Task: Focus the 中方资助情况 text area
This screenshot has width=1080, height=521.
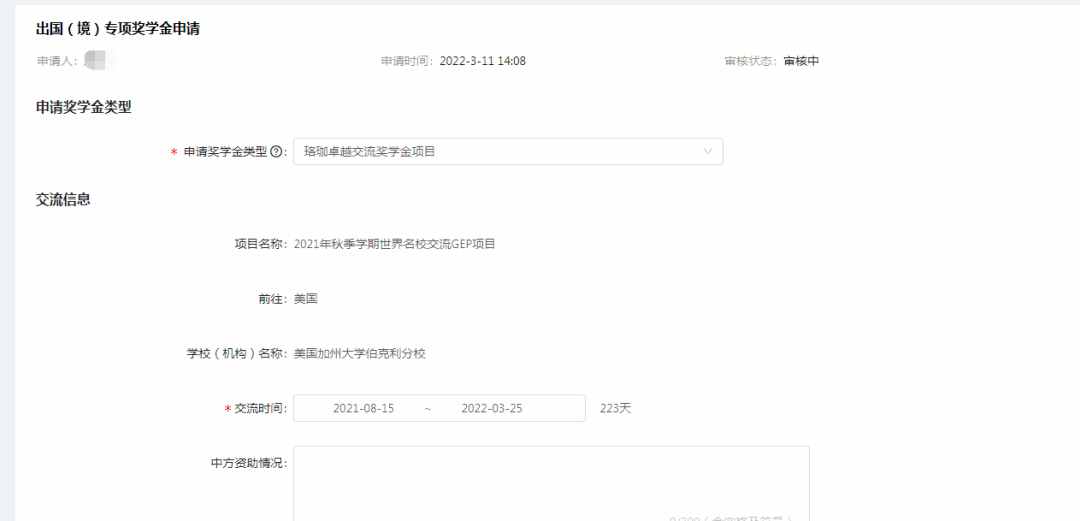Action: (x=550, y=480)
